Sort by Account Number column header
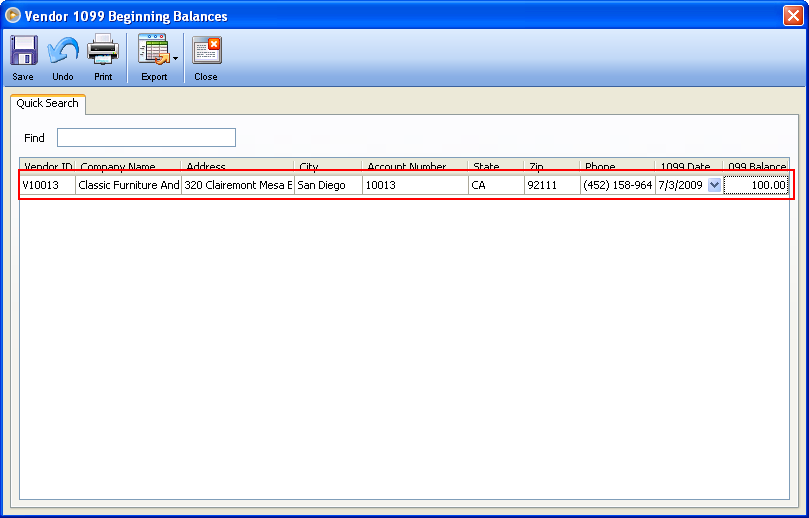This screenshot has width=809, height=518. coord(415,166)
